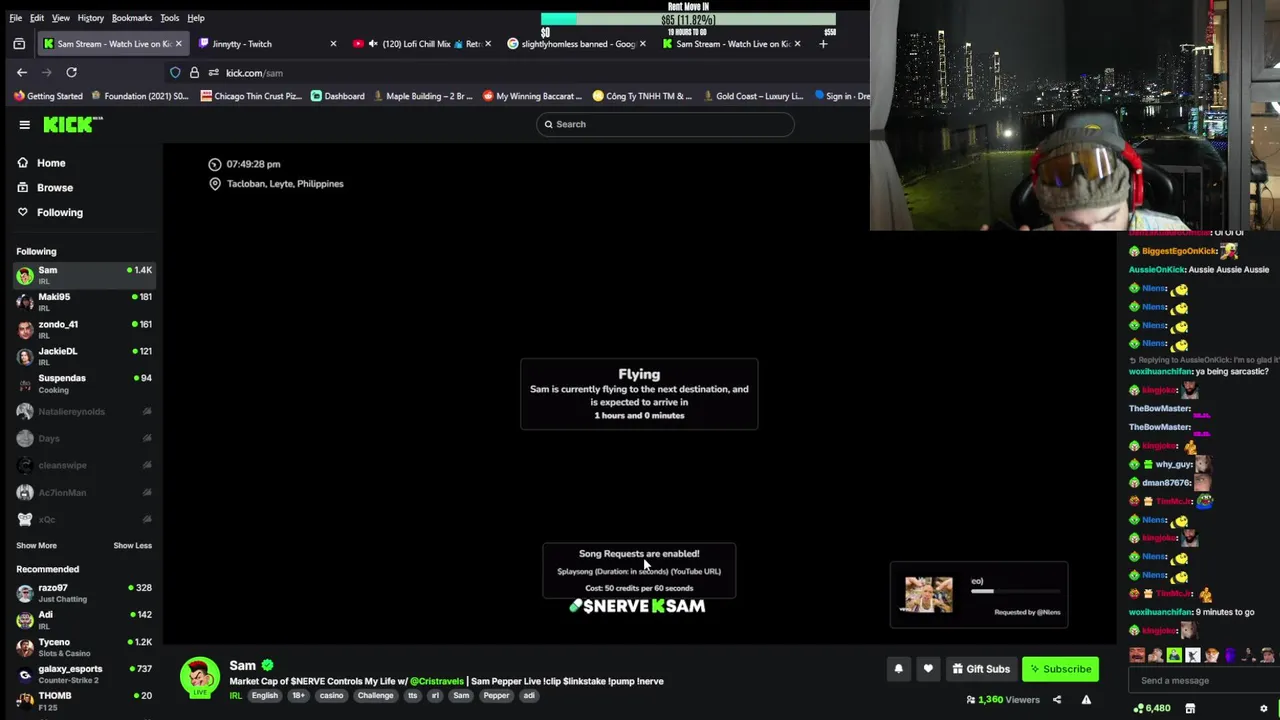Report stream with warning triangle icon
Viewport: 1280px width, 720px height.
coord(1086,700)
